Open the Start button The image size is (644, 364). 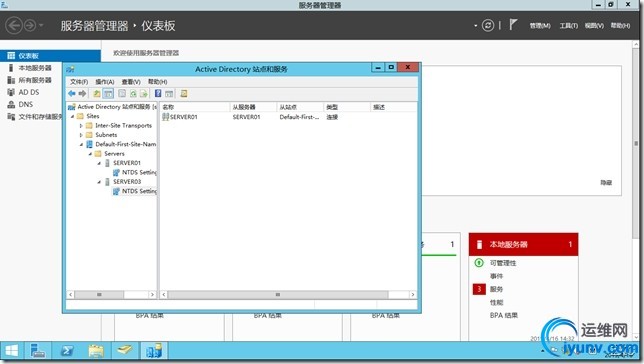tap(12, 351)
